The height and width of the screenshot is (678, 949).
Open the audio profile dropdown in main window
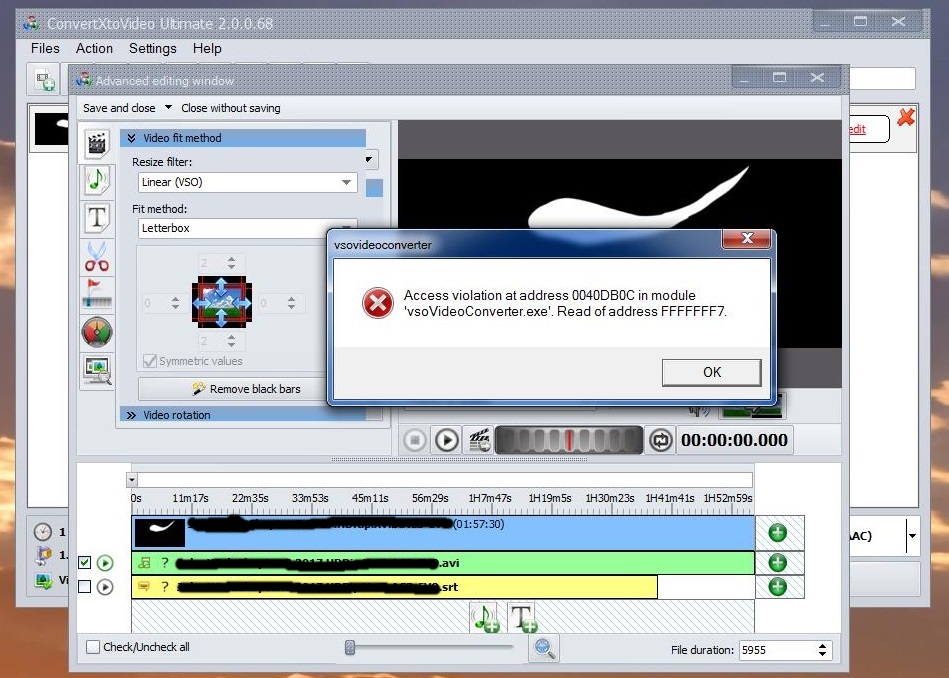tap(912, 536)
